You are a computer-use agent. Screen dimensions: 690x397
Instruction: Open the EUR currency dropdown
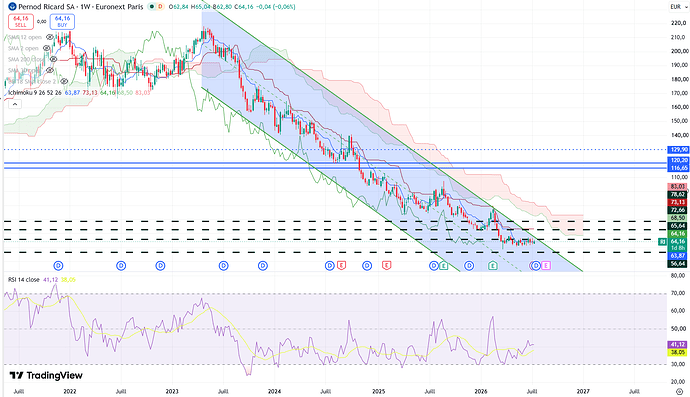pos(678,7)
